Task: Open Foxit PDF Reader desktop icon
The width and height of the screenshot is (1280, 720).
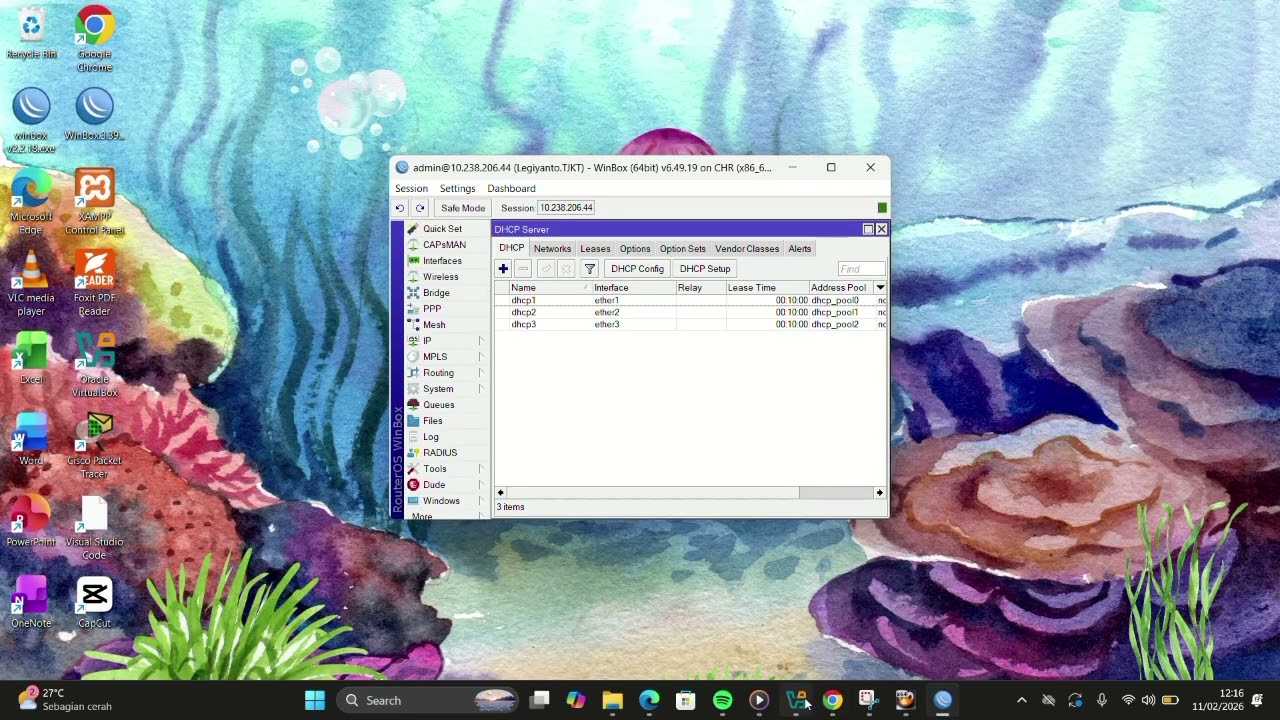Action: tap(94, 284)
